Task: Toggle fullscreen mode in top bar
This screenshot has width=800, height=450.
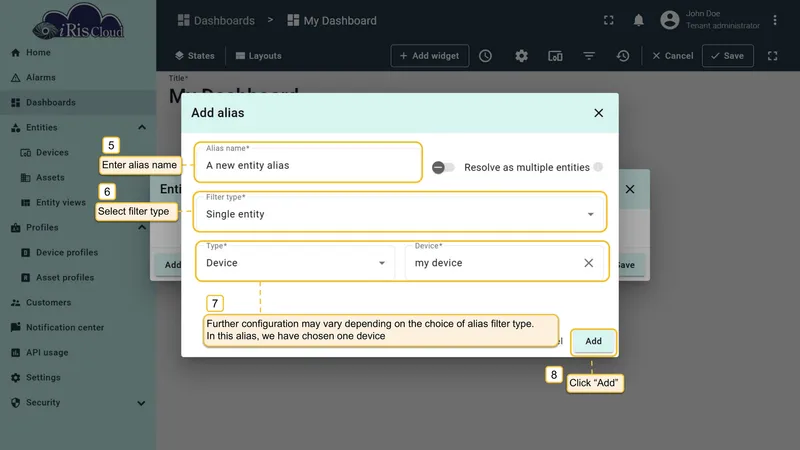Action: 609,20
